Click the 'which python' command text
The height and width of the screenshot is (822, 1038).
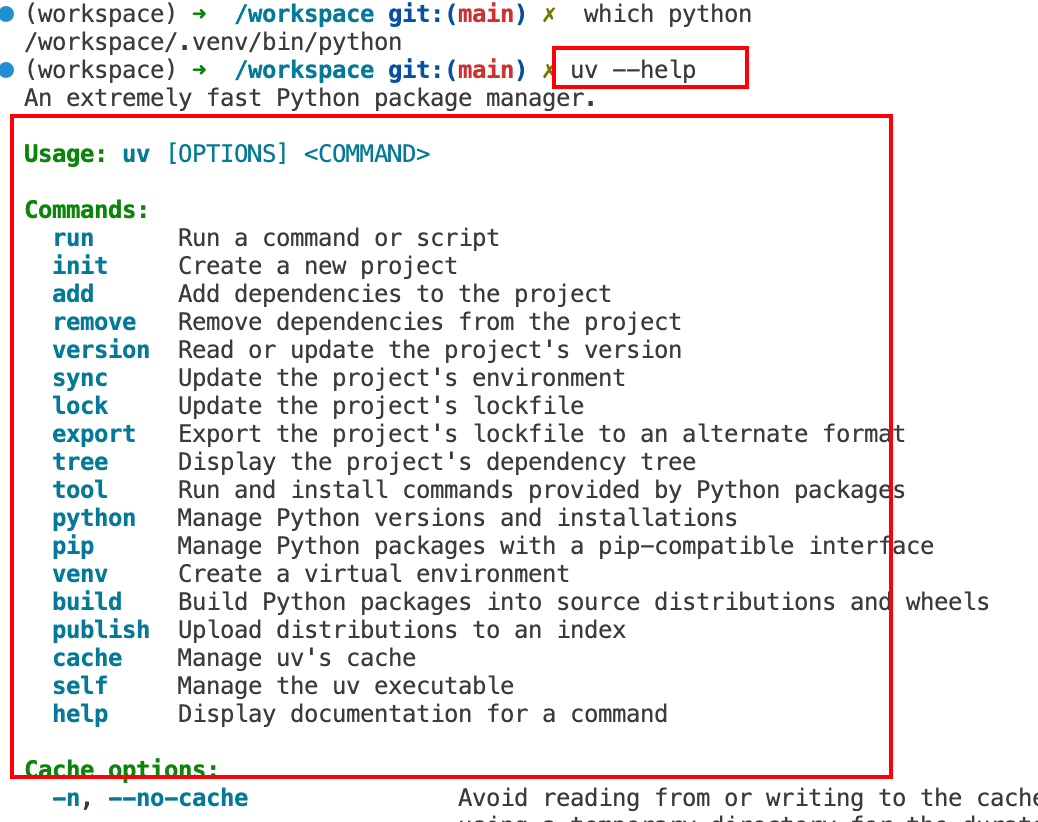667,14
